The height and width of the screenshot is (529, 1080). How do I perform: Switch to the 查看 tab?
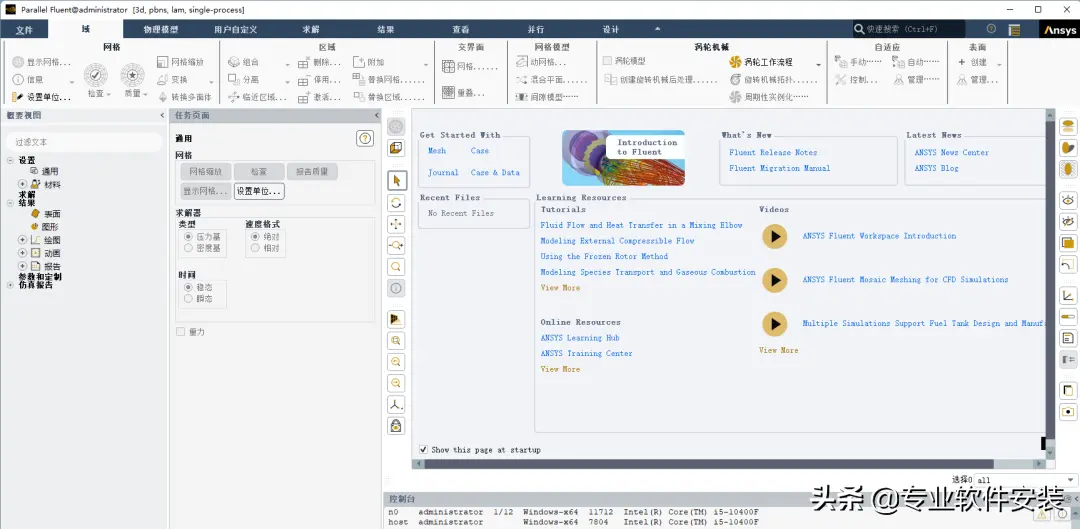[x=461, y=30]
